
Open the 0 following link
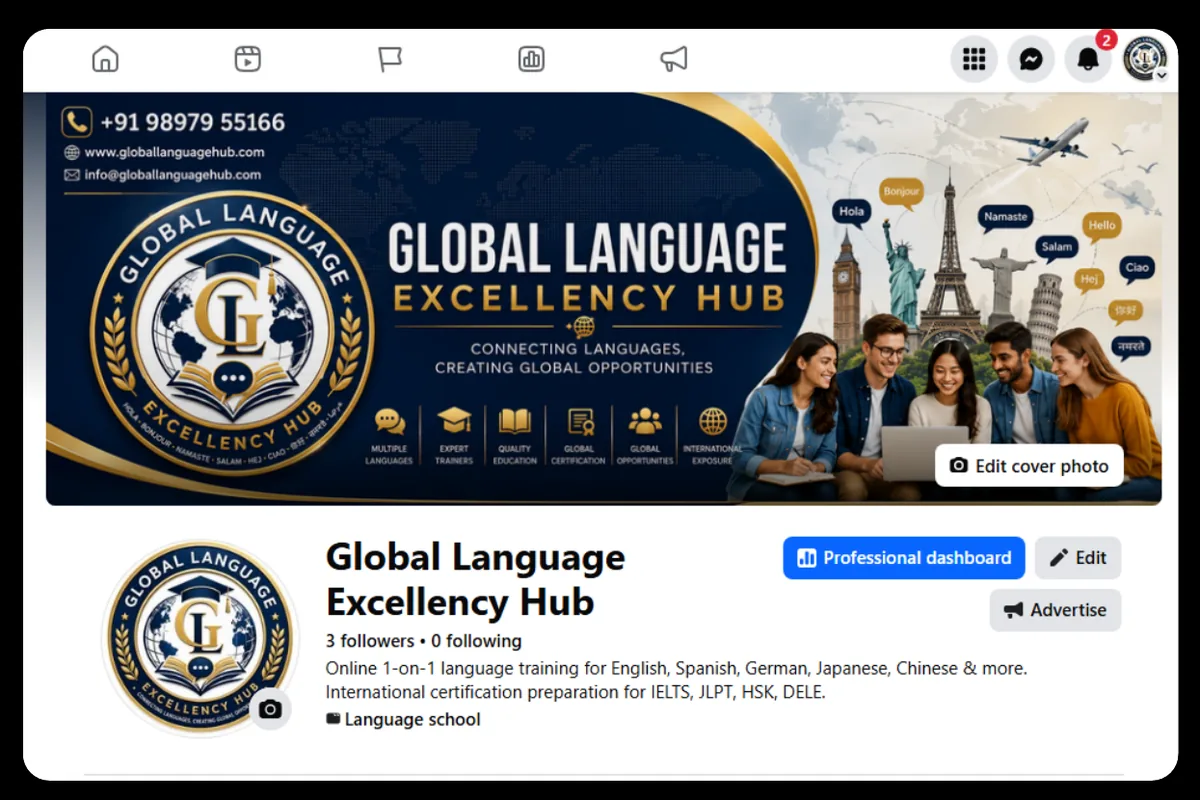[x=476, y=641]
